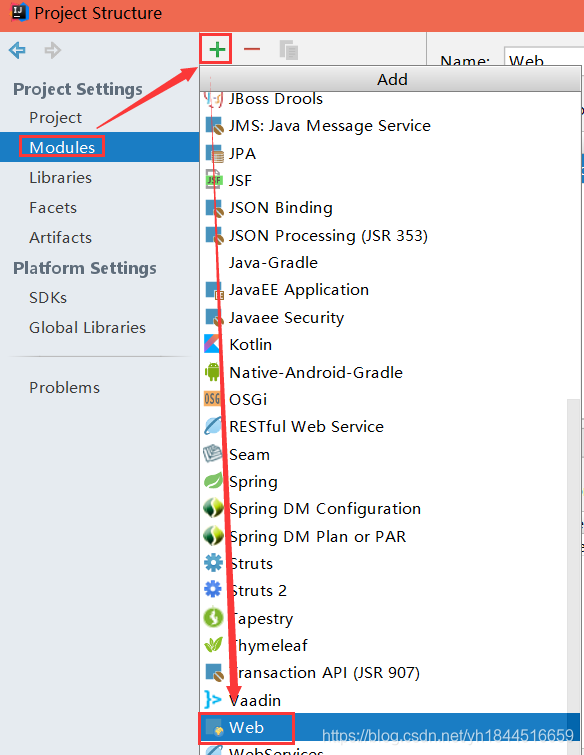
Task: Click the Name input field
Action: coord(544,58)
